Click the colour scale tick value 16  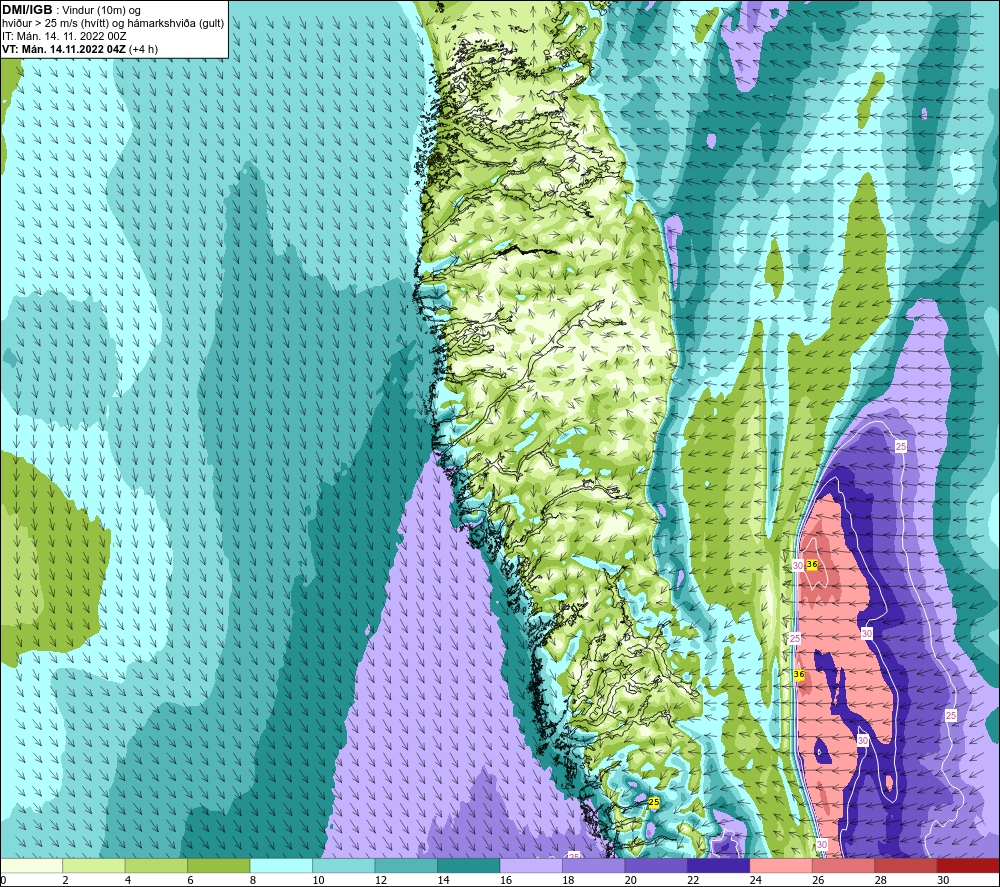506,881
